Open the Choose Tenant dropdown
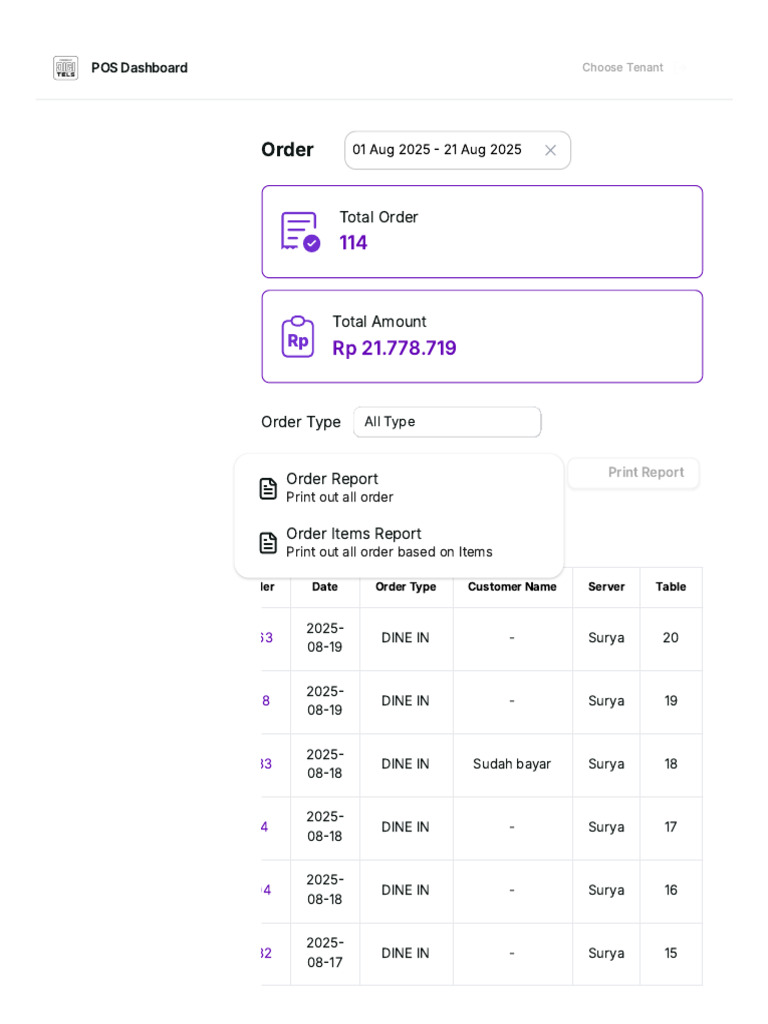The height and width of the screenshot is (1024, 768). point(630,68)
